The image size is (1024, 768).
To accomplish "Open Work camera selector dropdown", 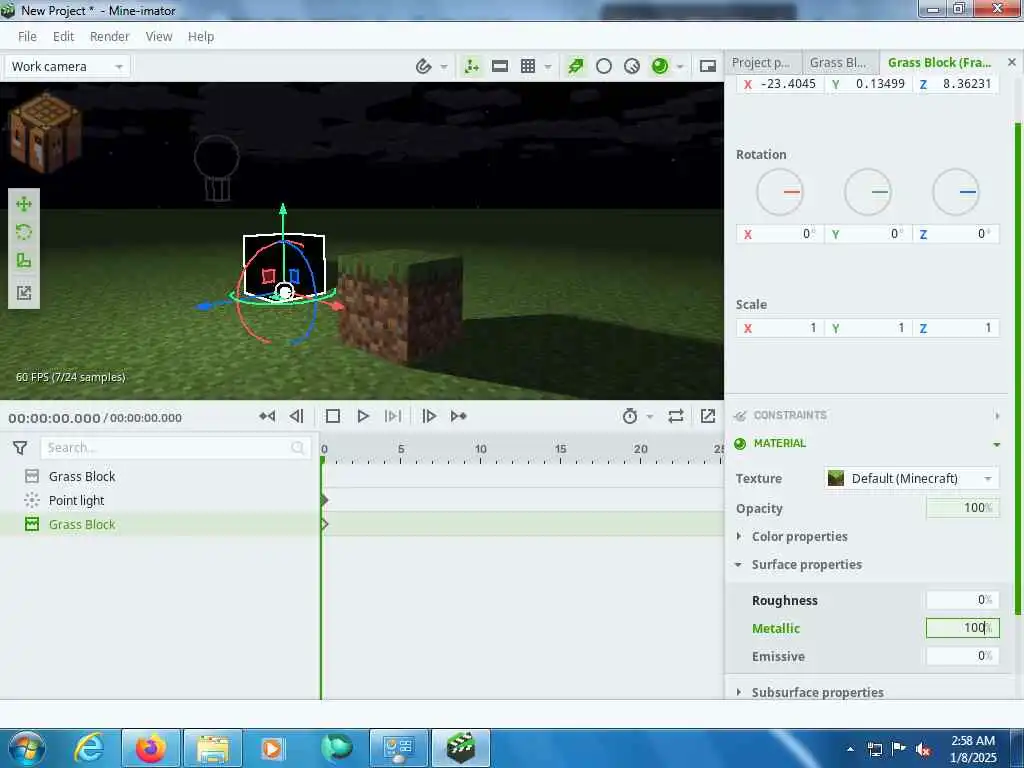I will point(67,67).
